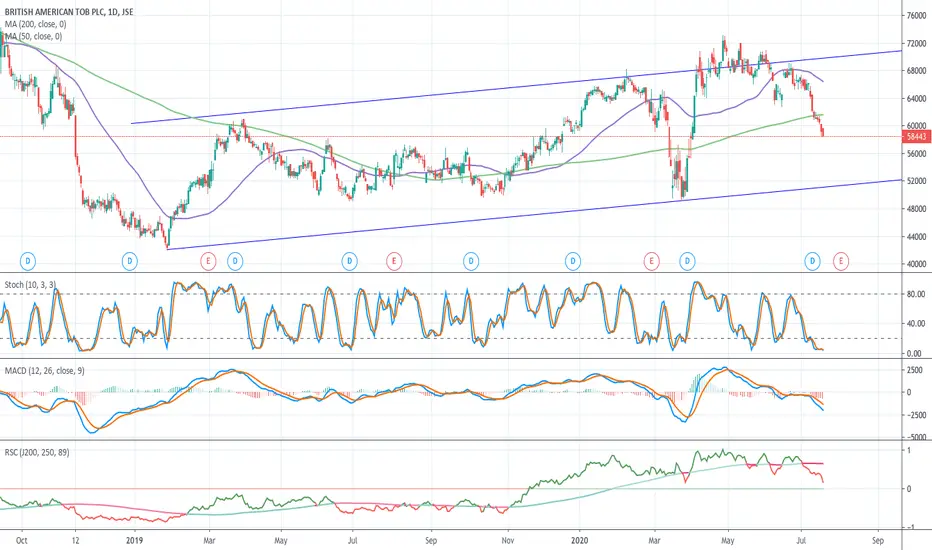Click the 68000 price scale value

coord(916,71)
